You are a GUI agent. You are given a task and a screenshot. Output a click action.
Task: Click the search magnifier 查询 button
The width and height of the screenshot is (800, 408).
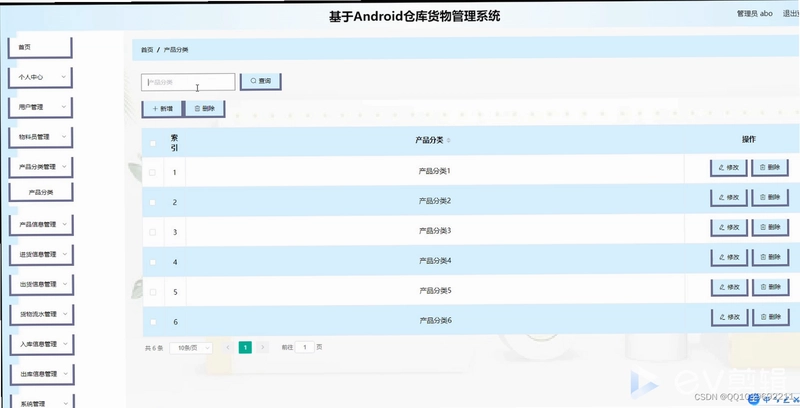coord(261,82)
